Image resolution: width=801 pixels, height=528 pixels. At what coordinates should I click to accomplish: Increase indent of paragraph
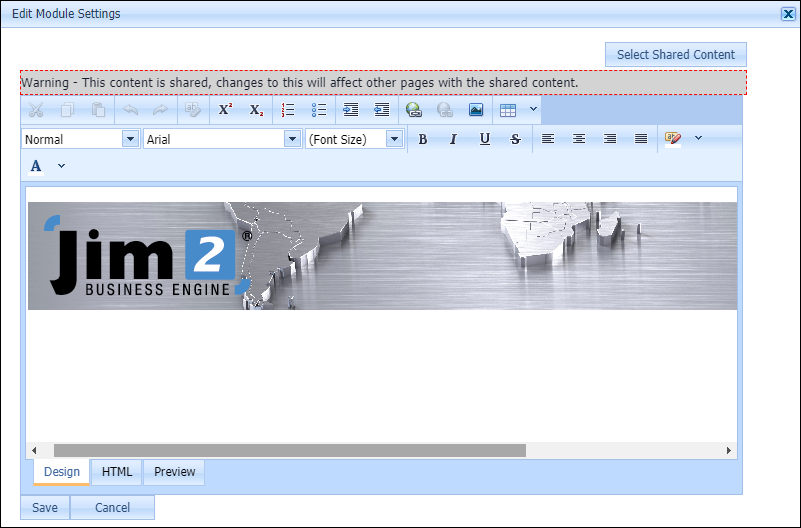(x=351, y=110)
